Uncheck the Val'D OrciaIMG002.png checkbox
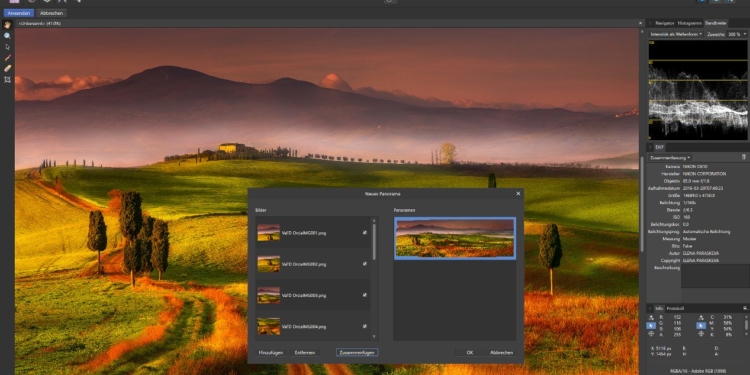The image size is (750, 375). pyautogui.click(x=364, y=264)
